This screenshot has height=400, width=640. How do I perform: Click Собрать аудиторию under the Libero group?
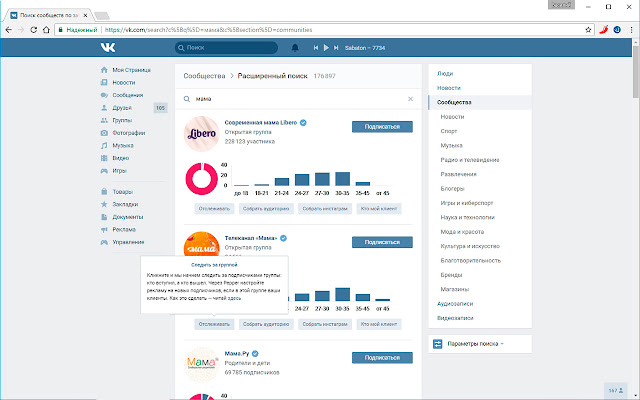click(266, 209)
